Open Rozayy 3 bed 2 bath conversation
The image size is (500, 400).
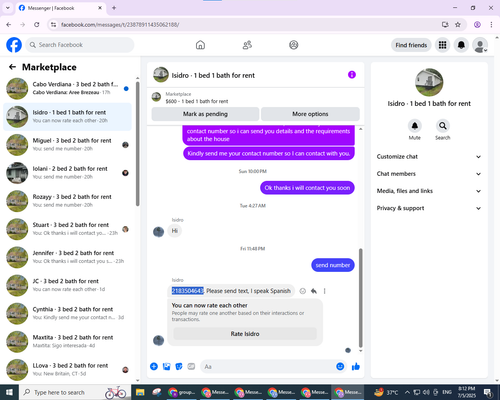(67, 201)
